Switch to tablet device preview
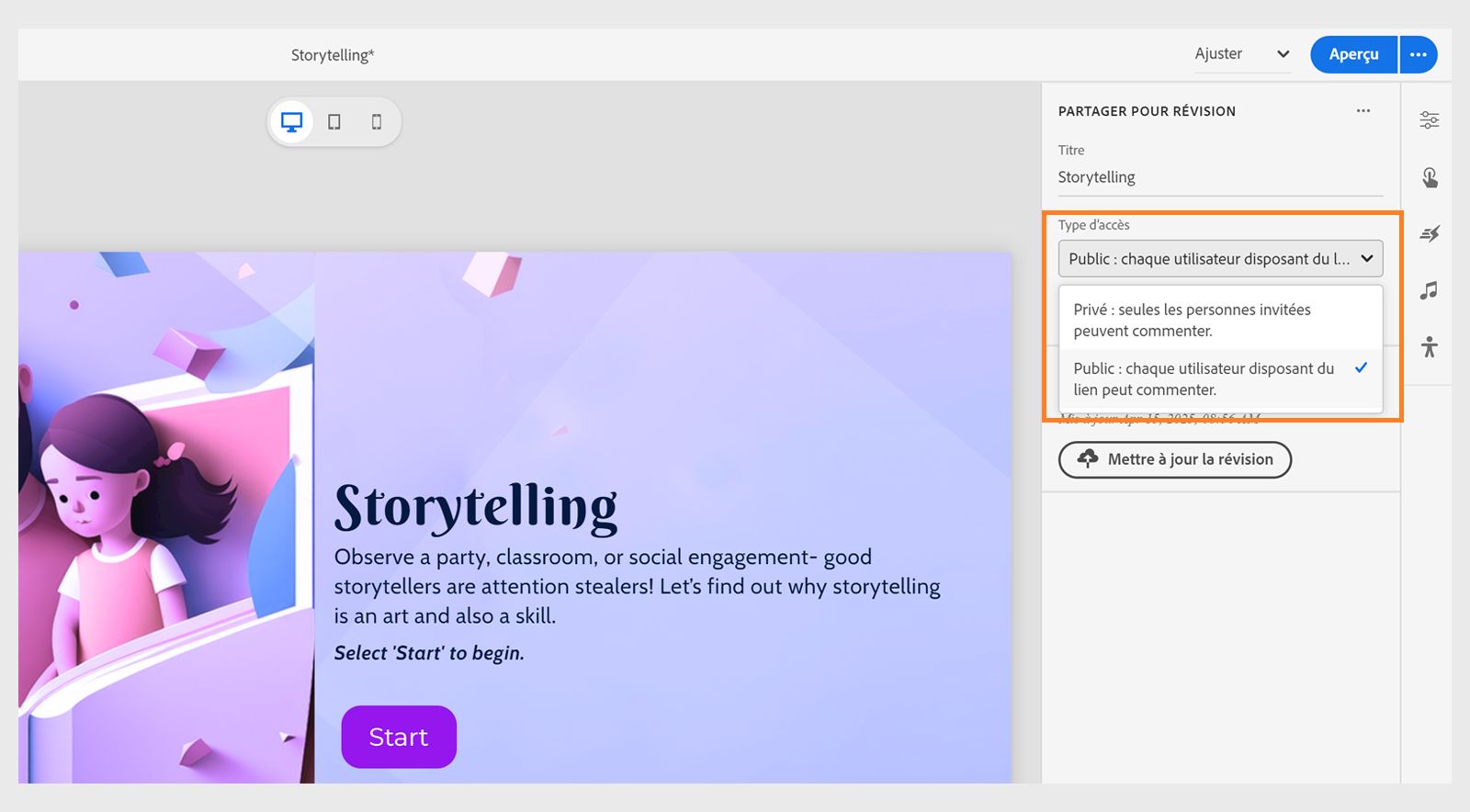This screenshot has height=812, width=1470. point(334,122)
